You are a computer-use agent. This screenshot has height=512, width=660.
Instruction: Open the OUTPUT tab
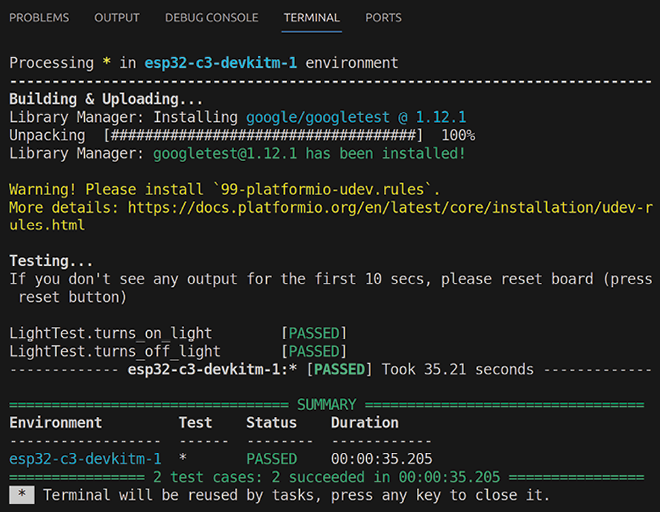coord(117,18)
